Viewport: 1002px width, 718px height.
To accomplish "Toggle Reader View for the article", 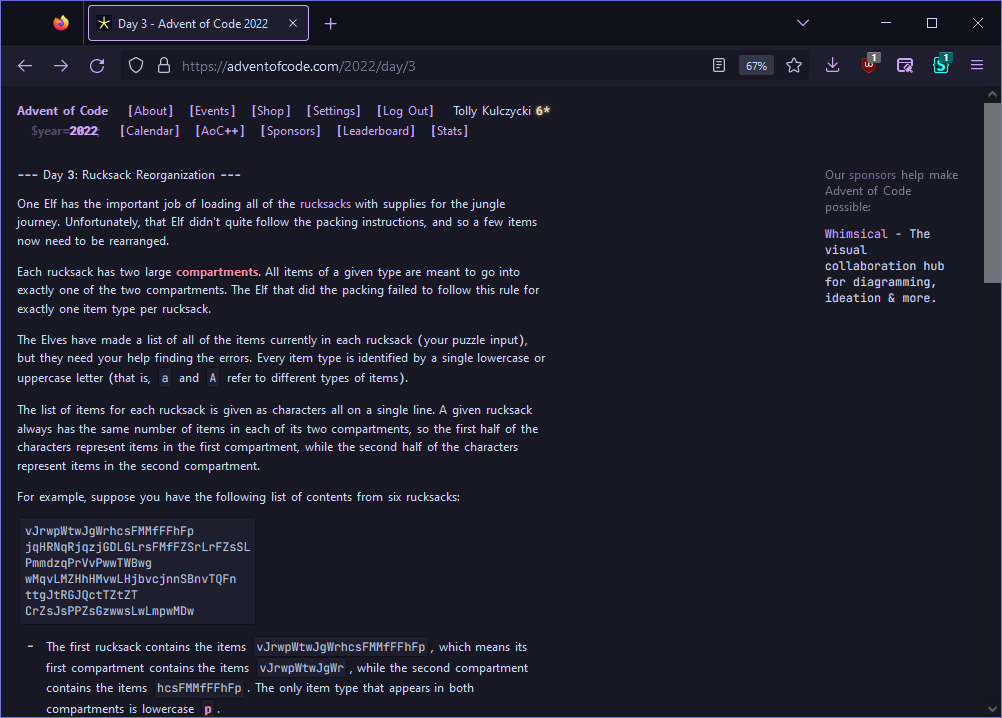I will [719, 64].
